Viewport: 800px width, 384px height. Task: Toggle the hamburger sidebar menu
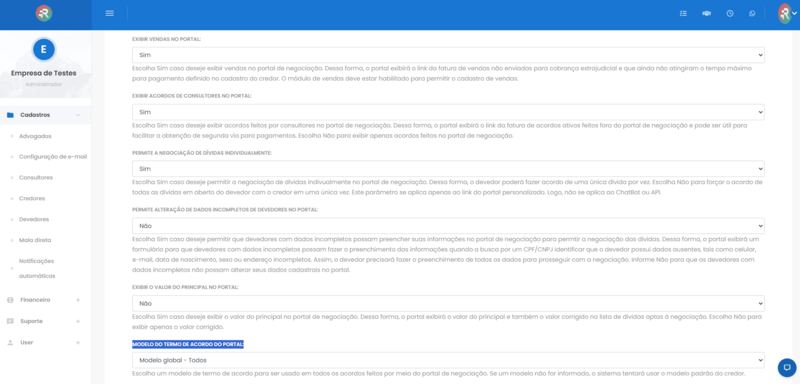pyautogui.click(x=110, y=13)
